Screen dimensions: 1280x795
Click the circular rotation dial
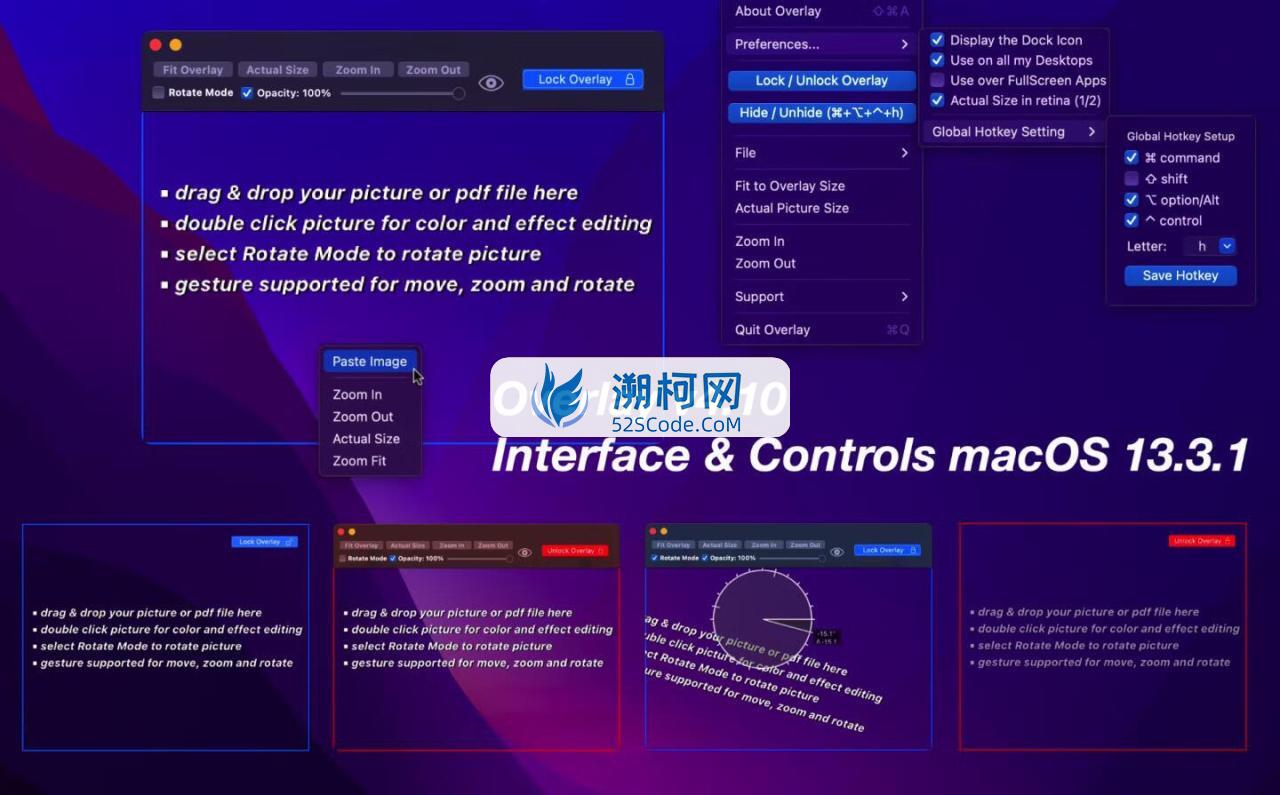[x=764, y=620]
